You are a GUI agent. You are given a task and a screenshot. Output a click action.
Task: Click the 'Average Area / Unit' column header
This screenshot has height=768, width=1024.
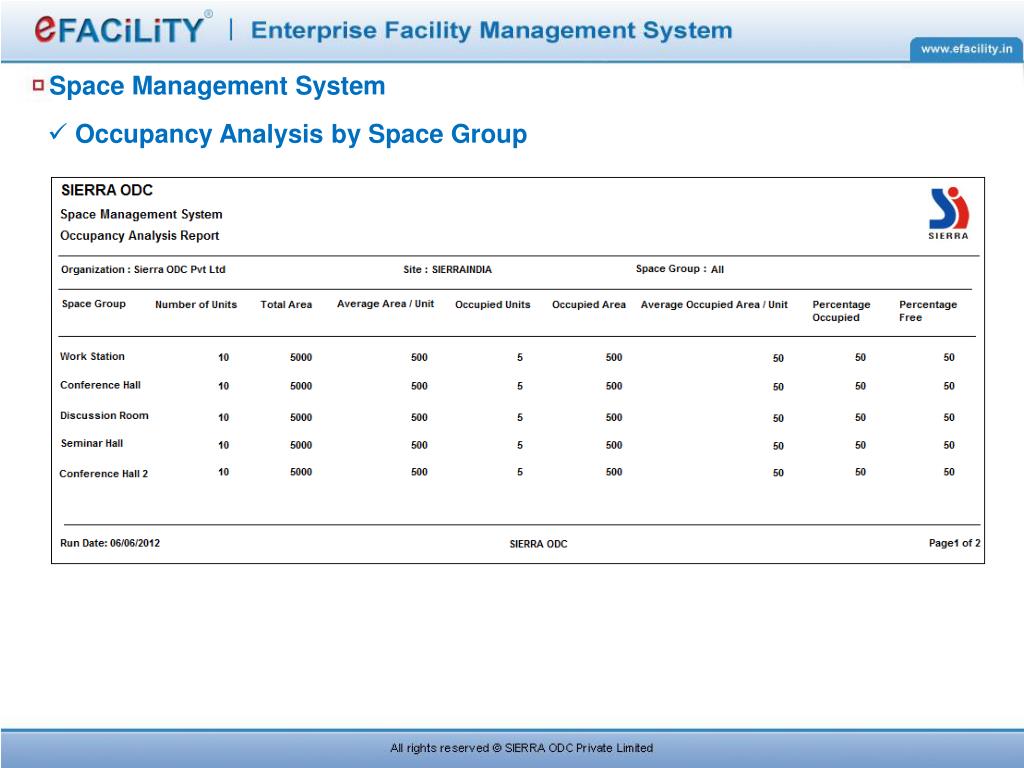point(385,304)
